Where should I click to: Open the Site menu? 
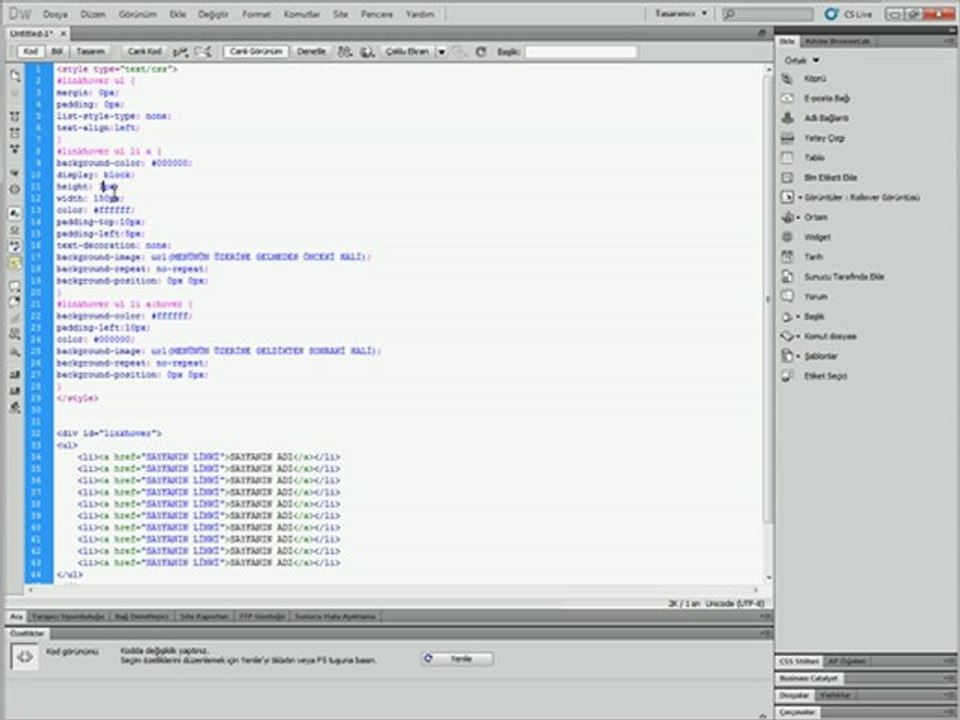click(340, 14)
